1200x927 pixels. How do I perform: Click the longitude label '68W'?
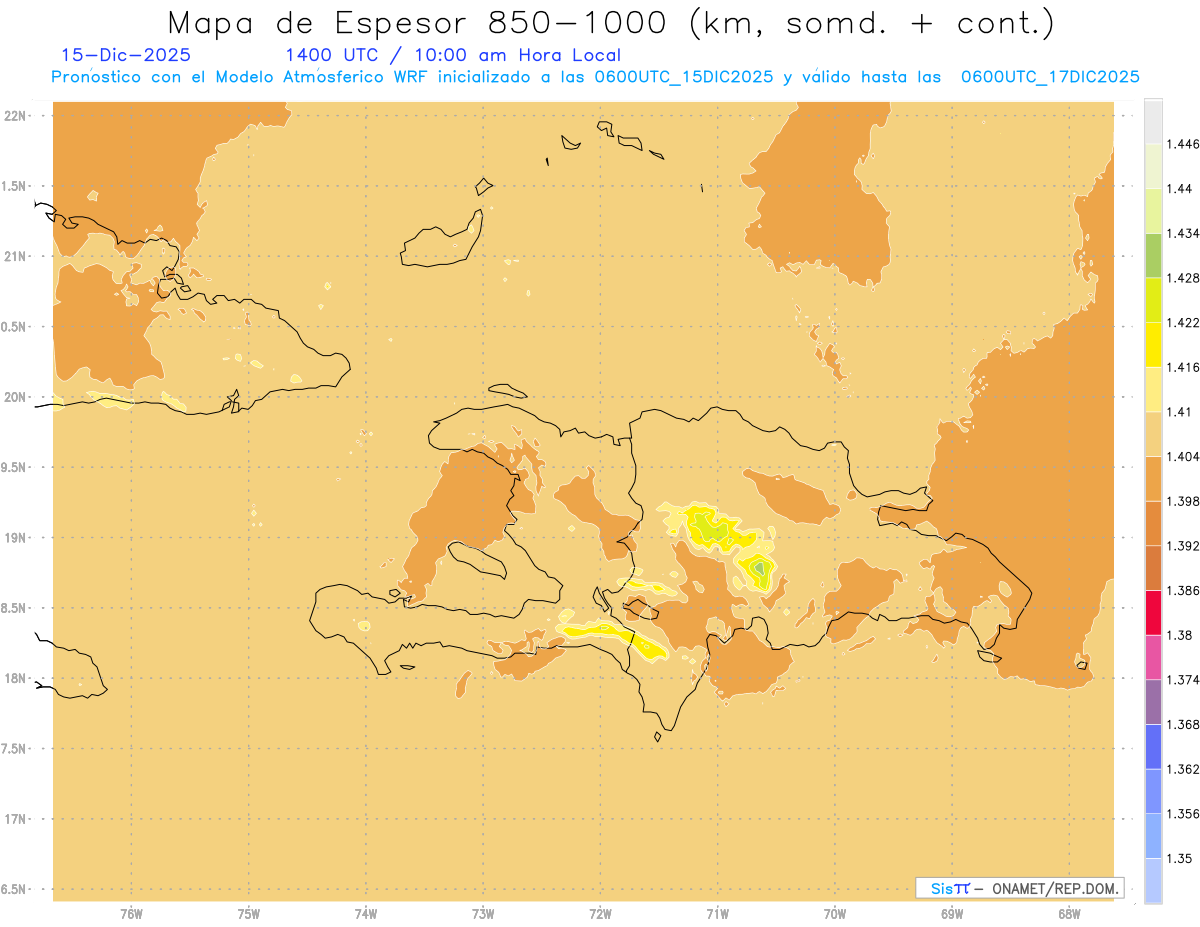point(1069,913)
